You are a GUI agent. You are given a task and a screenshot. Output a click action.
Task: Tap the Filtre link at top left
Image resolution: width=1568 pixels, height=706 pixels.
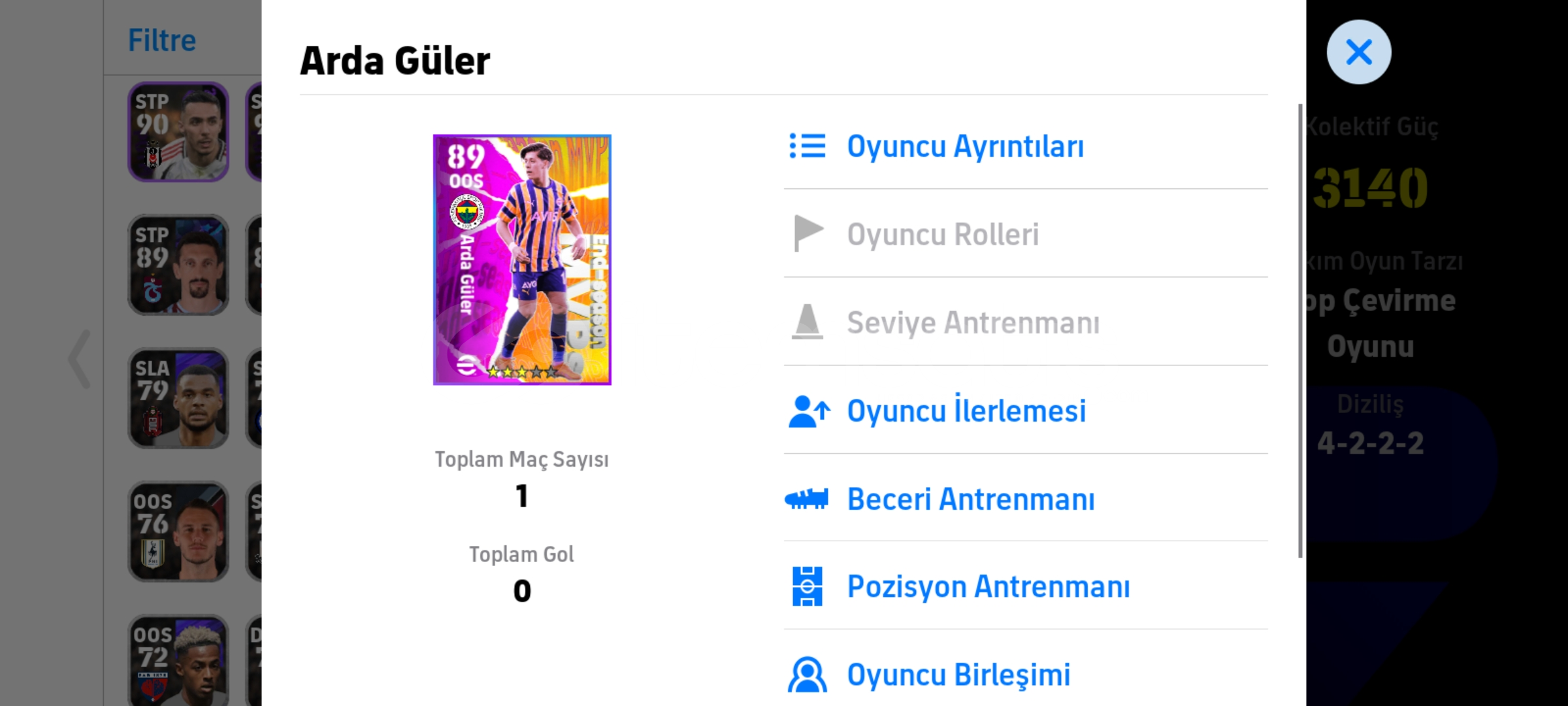pos(162,41)
